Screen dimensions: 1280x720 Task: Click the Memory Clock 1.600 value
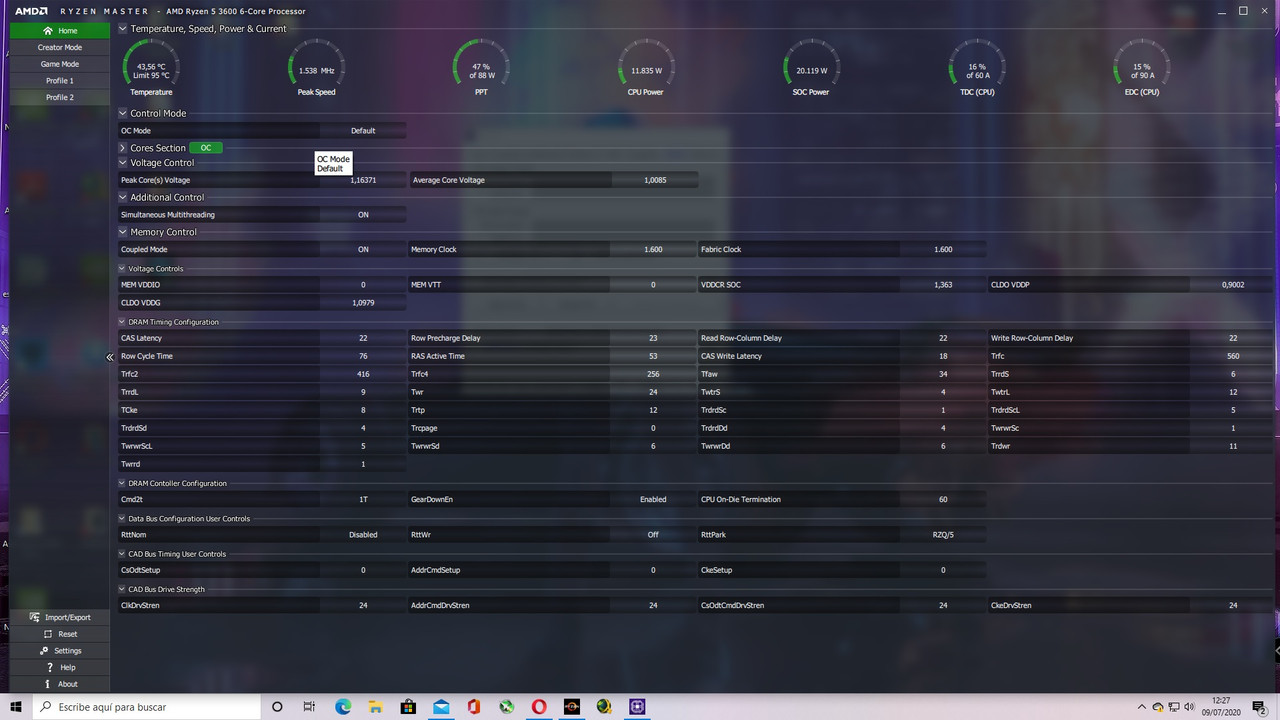pos(653,250)
